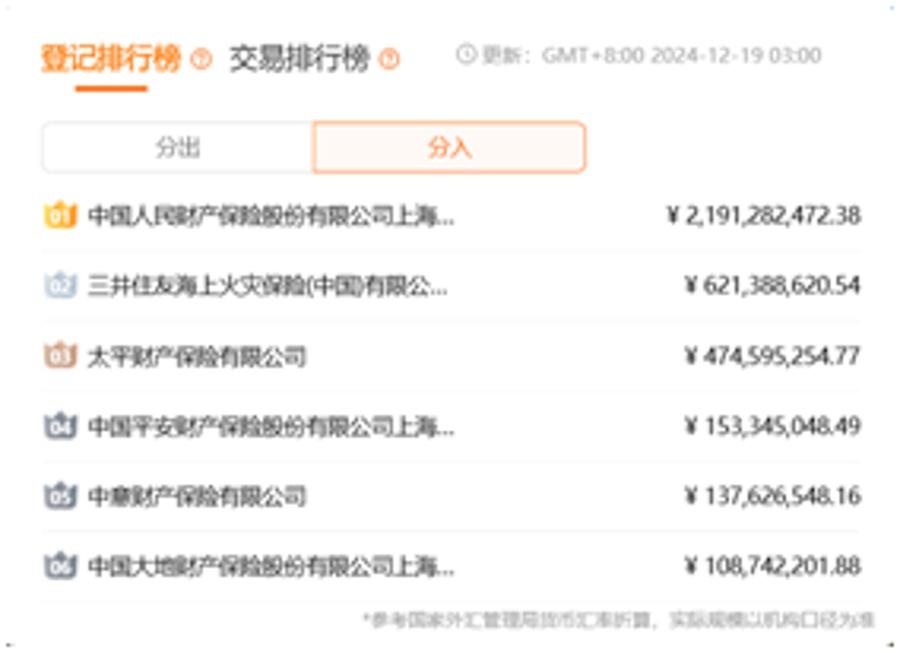Click the clock icon next to update time
Viewport: 900px width, 653px height.
pyautogui.click(x=466, y=55)
